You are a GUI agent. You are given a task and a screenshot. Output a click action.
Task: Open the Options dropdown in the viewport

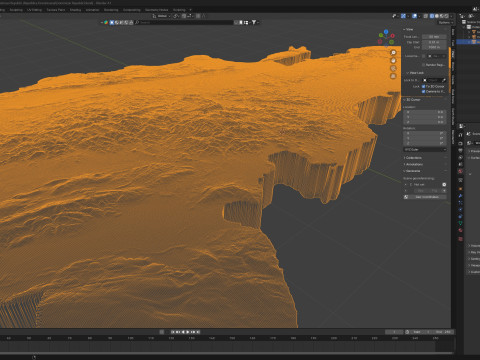[446, 22]
